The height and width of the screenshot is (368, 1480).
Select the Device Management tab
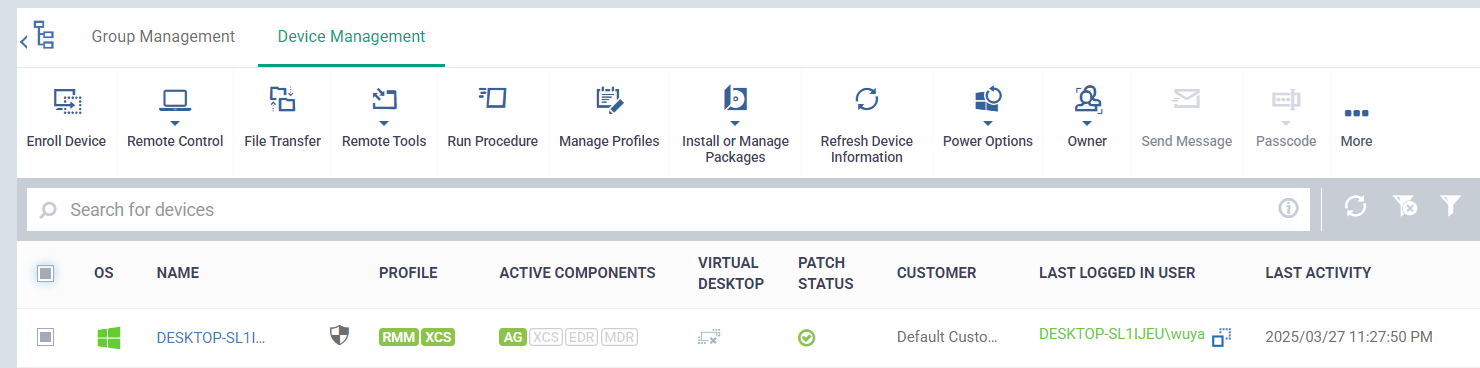click(x=351, y=36)
